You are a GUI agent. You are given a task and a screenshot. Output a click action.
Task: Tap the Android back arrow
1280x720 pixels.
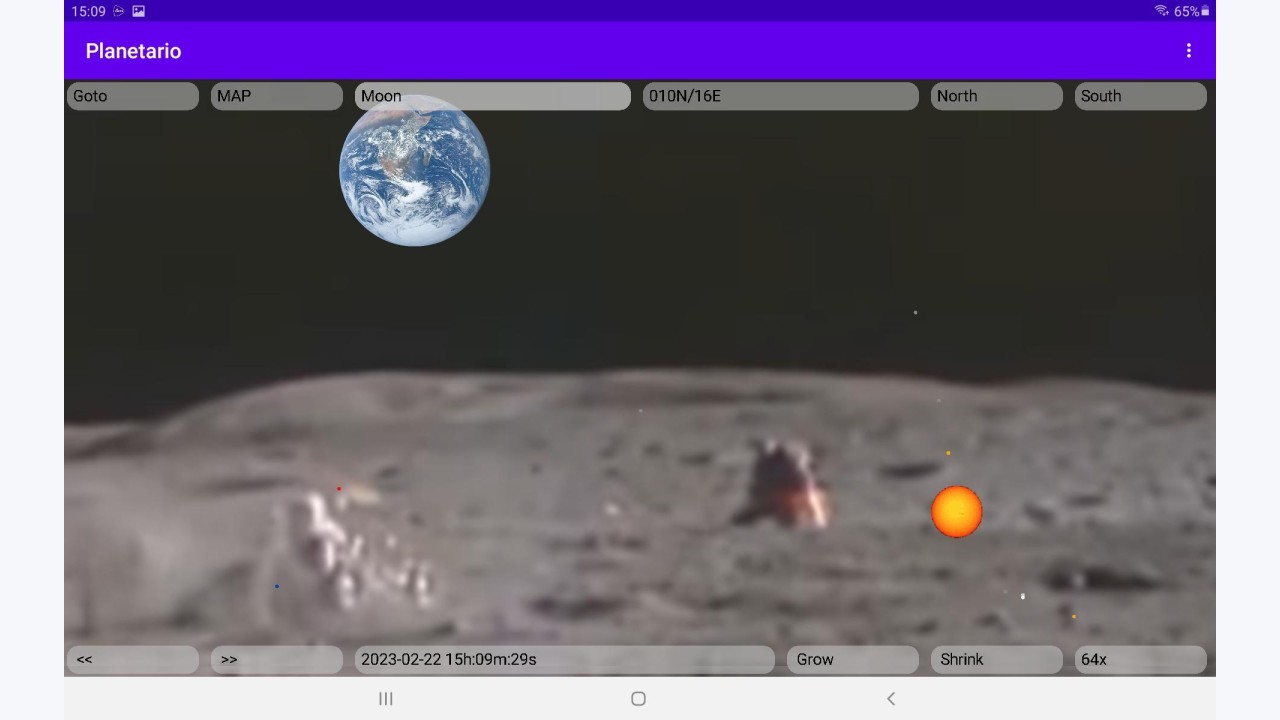coord(891,699)
